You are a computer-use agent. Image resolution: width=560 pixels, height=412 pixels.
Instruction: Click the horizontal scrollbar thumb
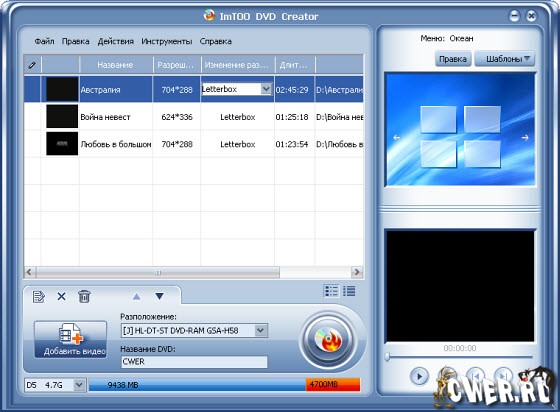(158, 272)
